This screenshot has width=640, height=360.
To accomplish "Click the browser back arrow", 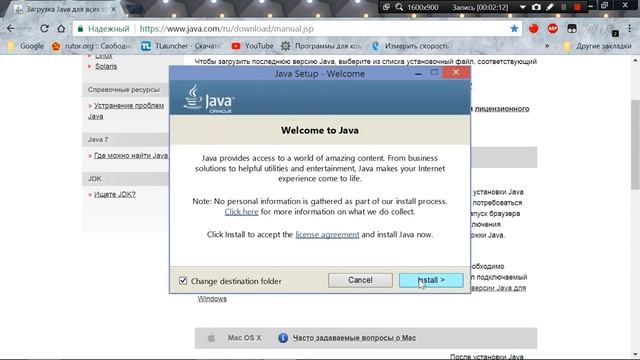I will (x=11, y=29).
